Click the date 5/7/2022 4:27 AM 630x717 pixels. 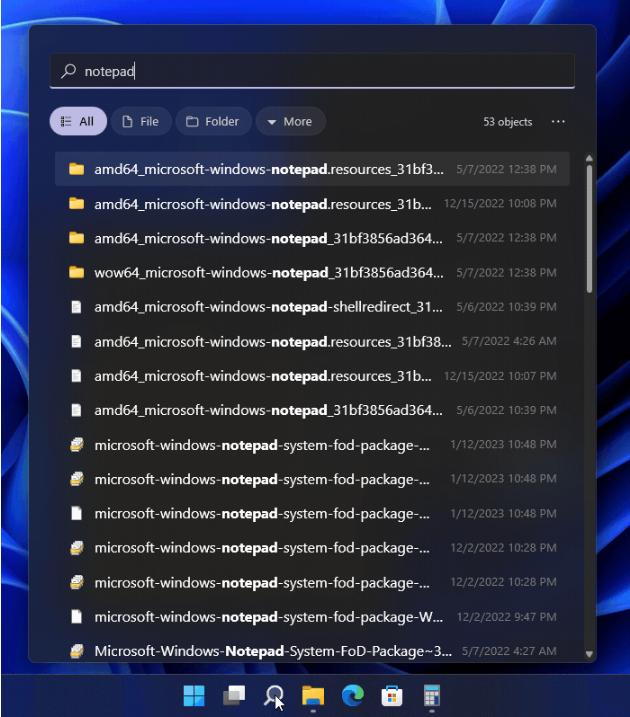(x=509, y=651)
